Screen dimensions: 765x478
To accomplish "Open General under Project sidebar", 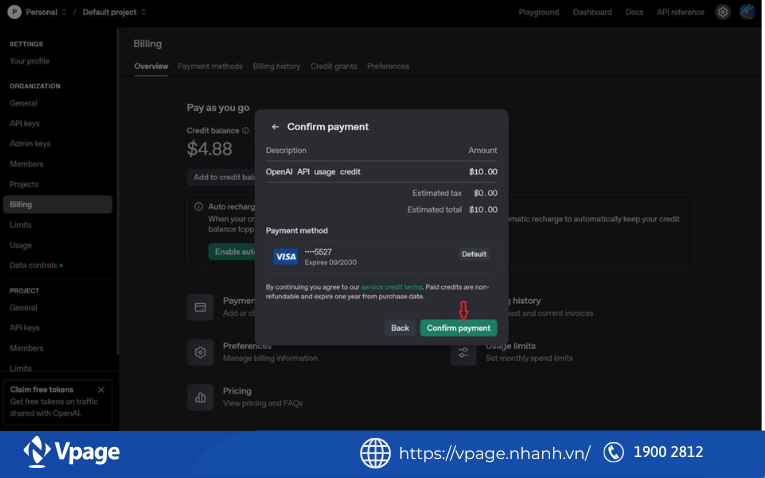I will [x=23, y=308].
